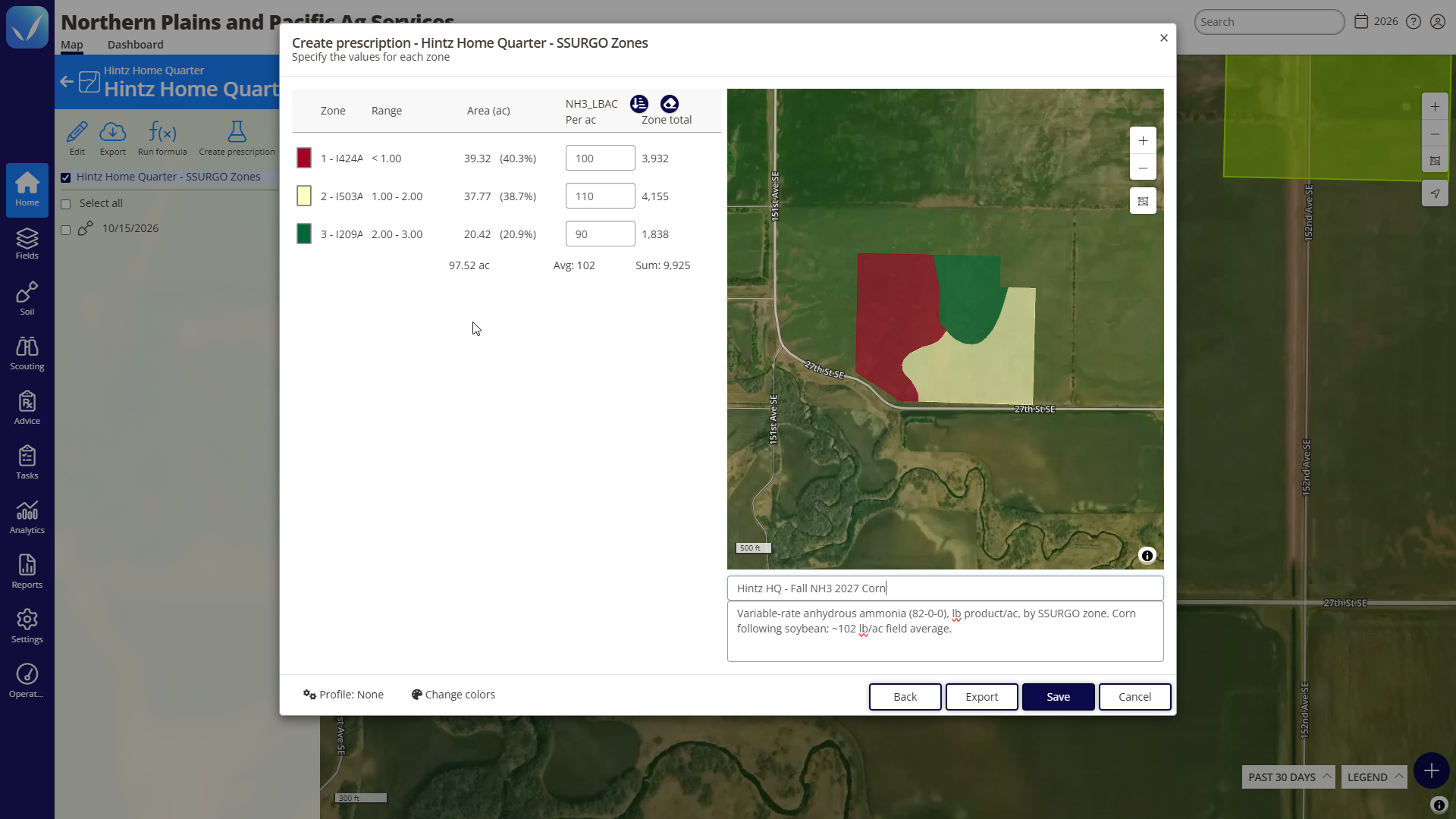Click Change colors link
Viewport: 1456px width, 819px height.
coord(453,695)
